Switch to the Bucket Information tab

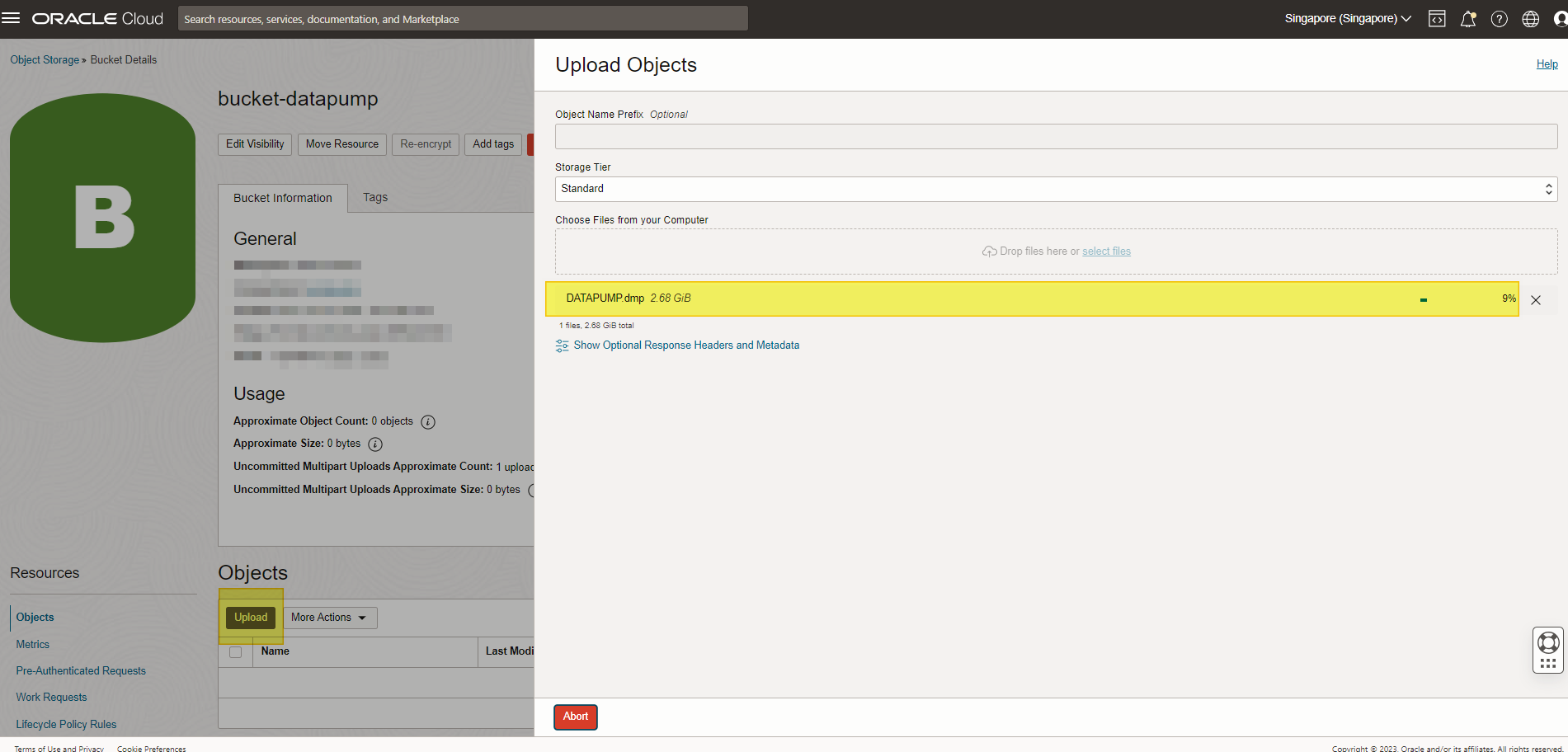283,198
